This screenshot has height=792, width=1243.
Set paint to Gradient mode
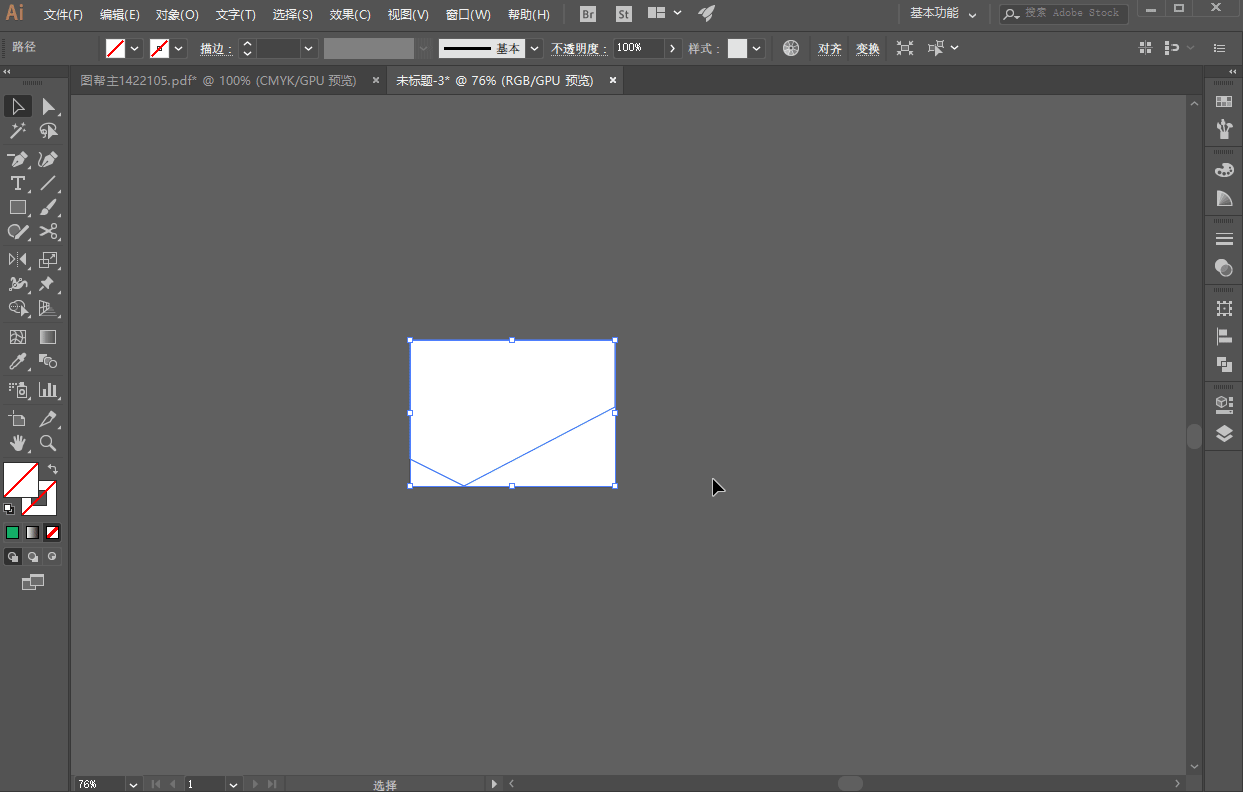click(x=33, y=533)
